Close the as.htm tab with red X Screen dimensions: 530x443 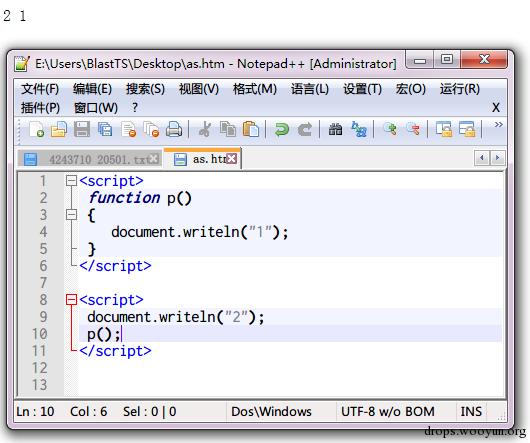point(232,158)
